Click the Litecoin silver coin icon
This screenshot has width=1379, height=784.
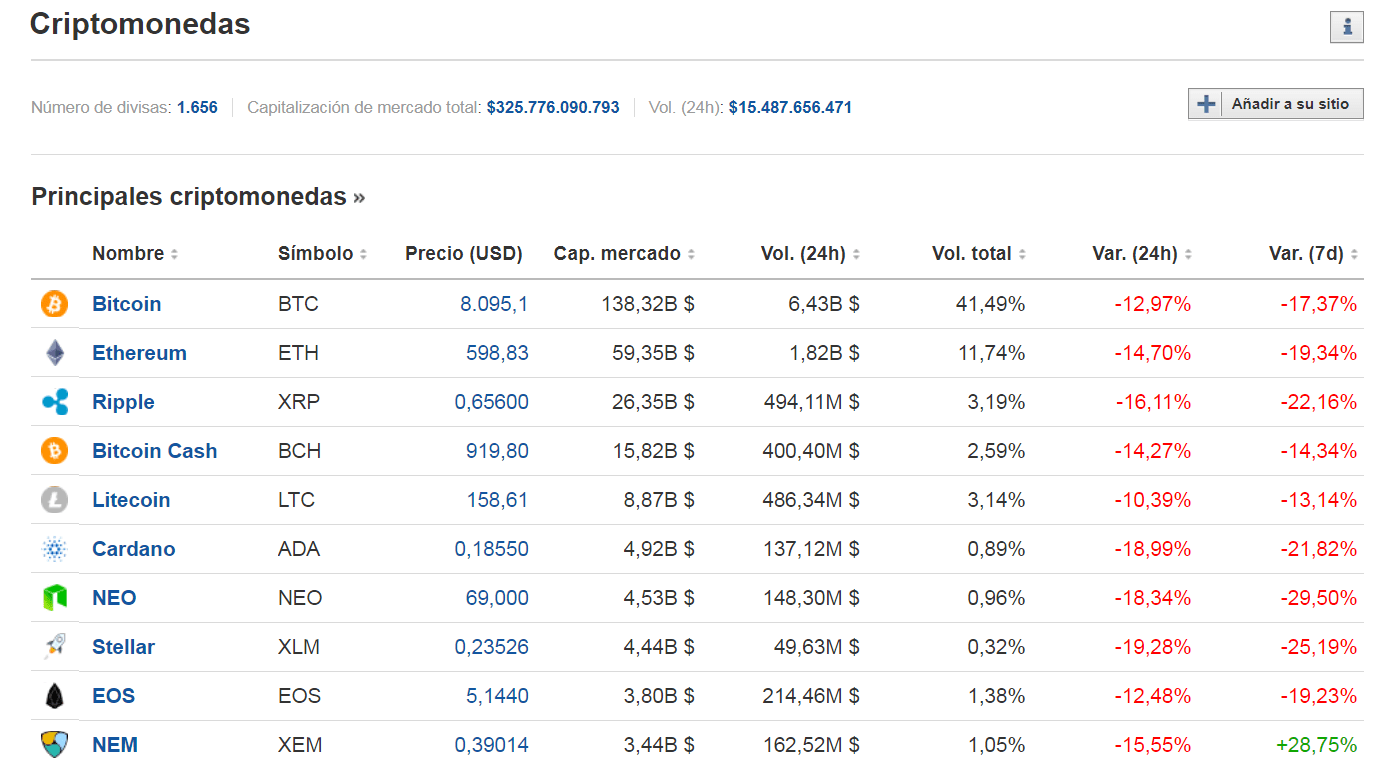click(54, 500)
